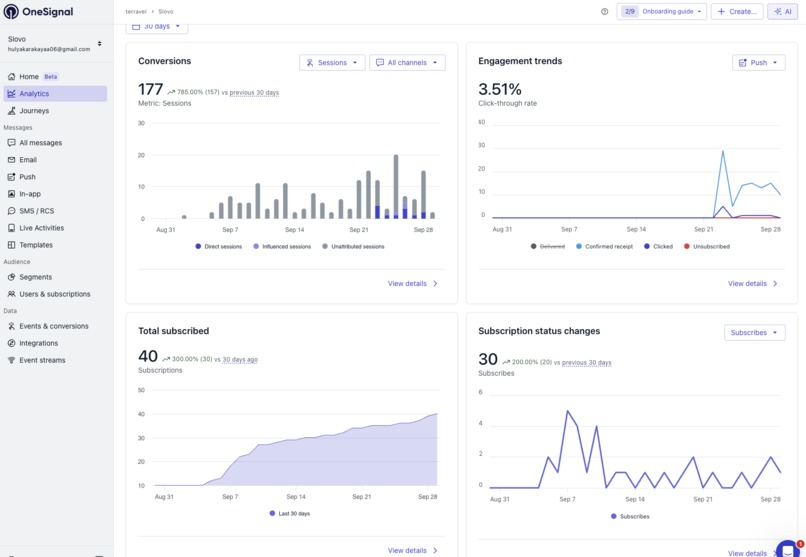Click the Templates icon in sidebar

coord(11,245)
